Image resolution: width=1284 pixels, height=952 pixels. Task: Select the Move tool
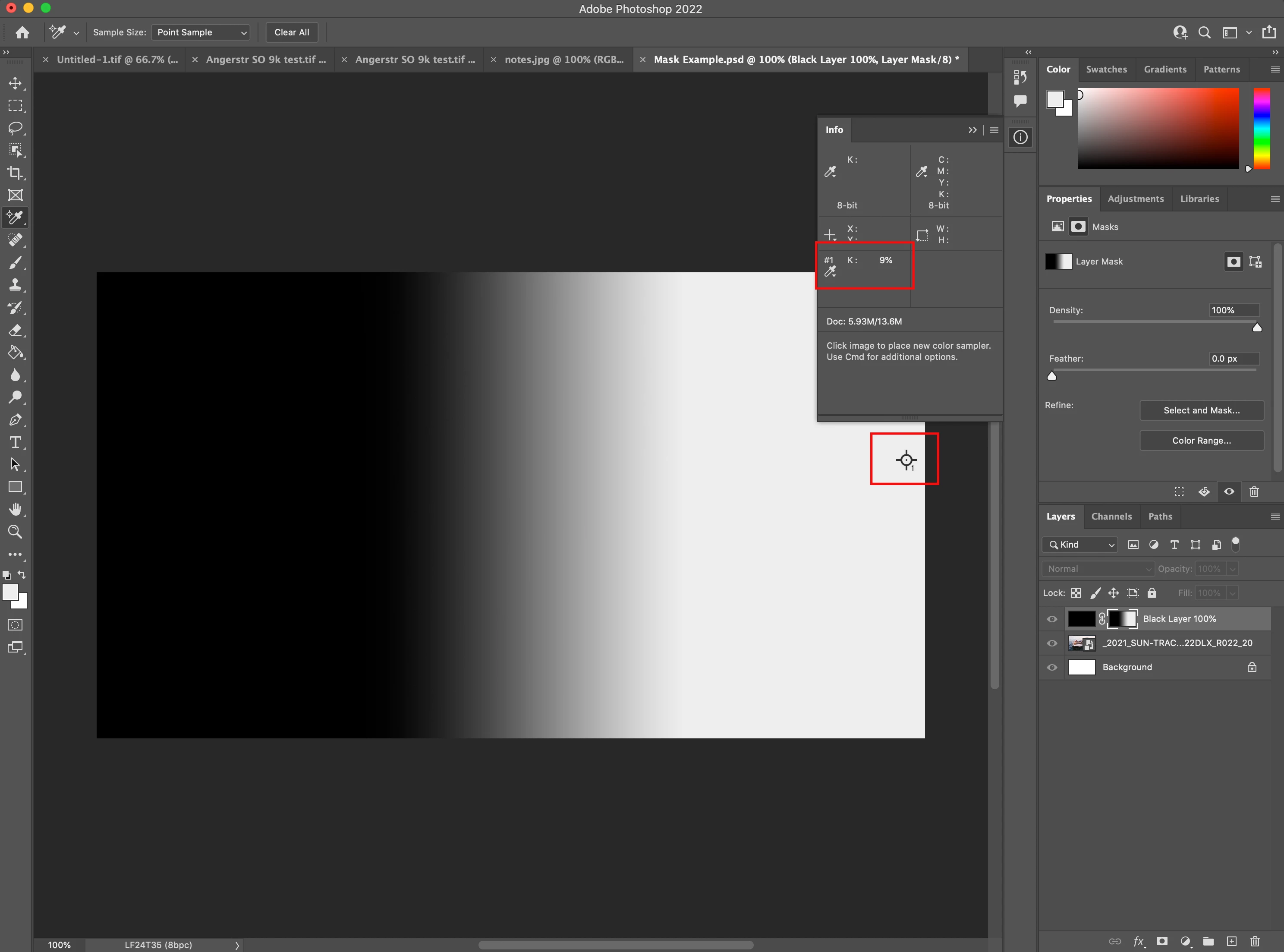pyautogui.click(x=16, y=84)
